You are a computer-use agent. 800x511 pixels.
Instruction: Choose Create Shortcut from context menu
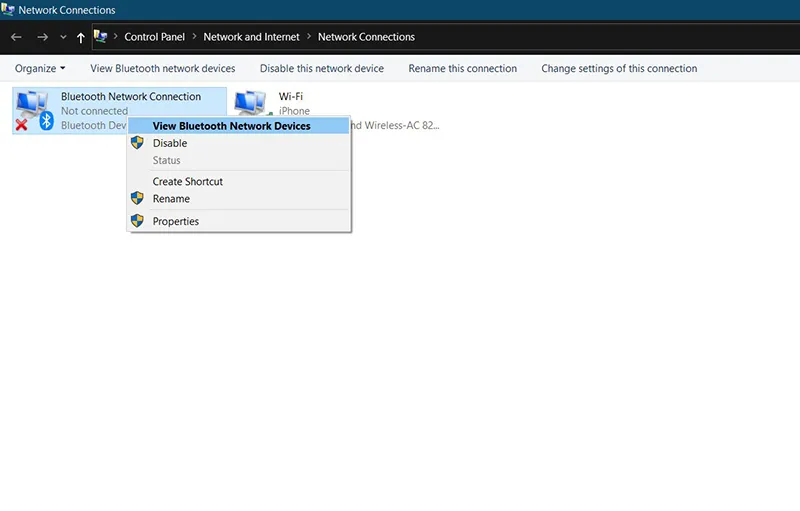(187, 182)
